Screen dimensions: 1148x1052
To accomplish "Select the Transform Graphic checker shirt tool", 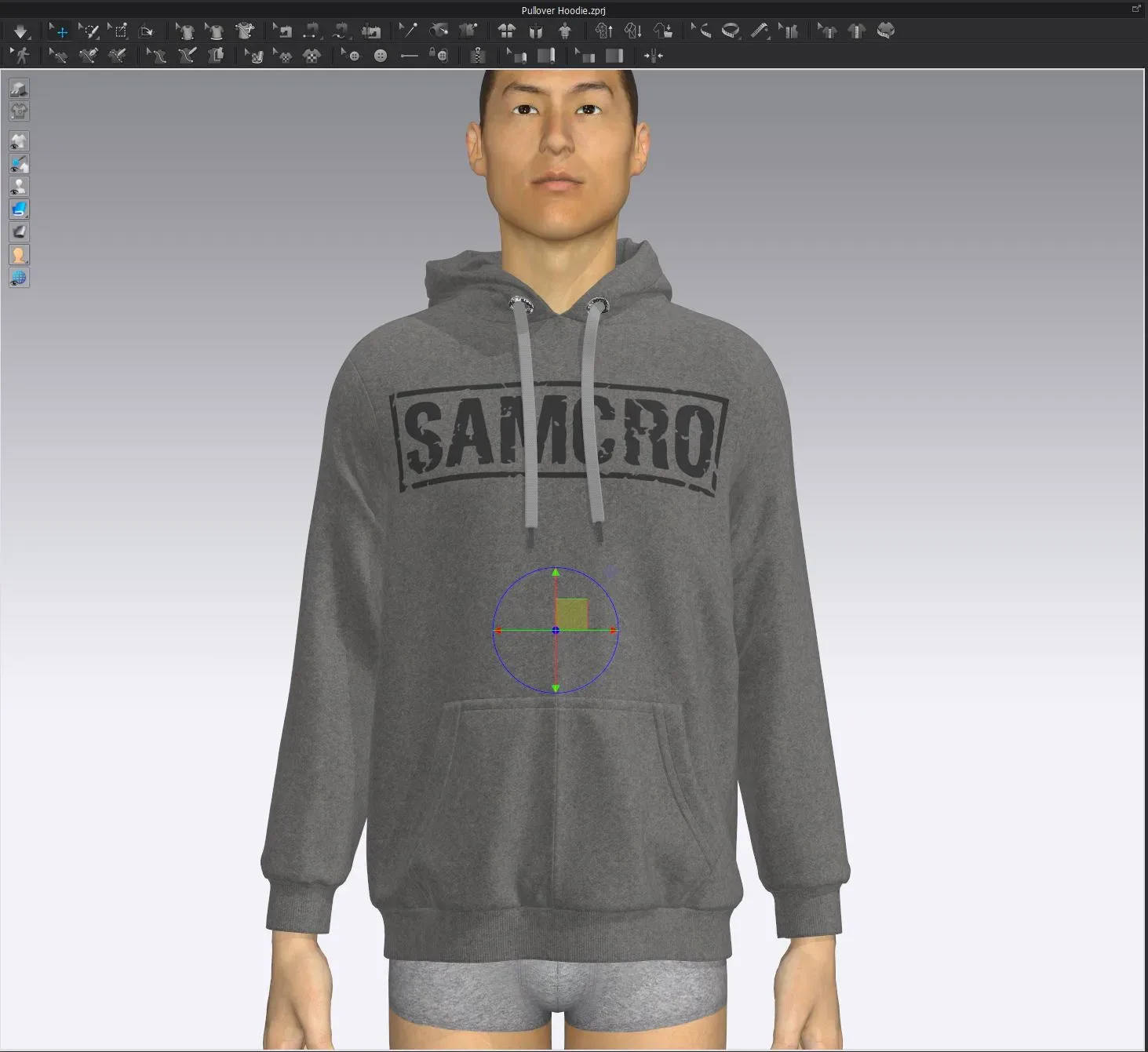I will (283, 56).
